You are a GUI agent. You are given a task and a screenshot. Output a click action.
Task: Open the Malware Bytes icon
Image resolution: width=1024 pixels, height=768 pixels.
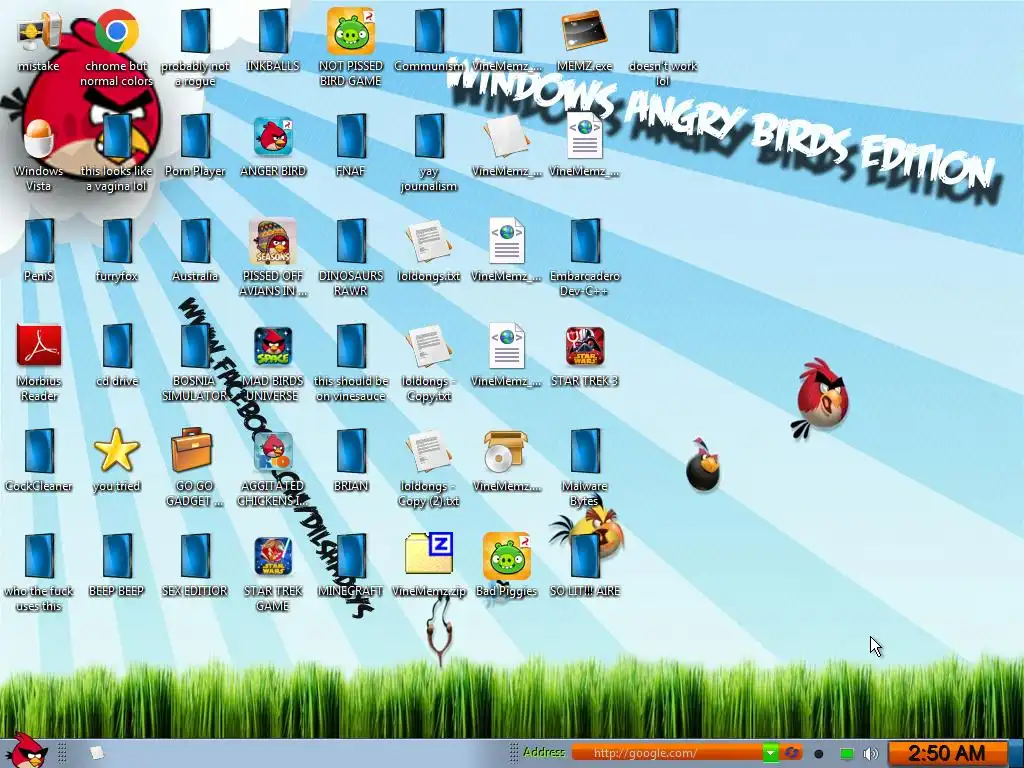click(584, 451)
